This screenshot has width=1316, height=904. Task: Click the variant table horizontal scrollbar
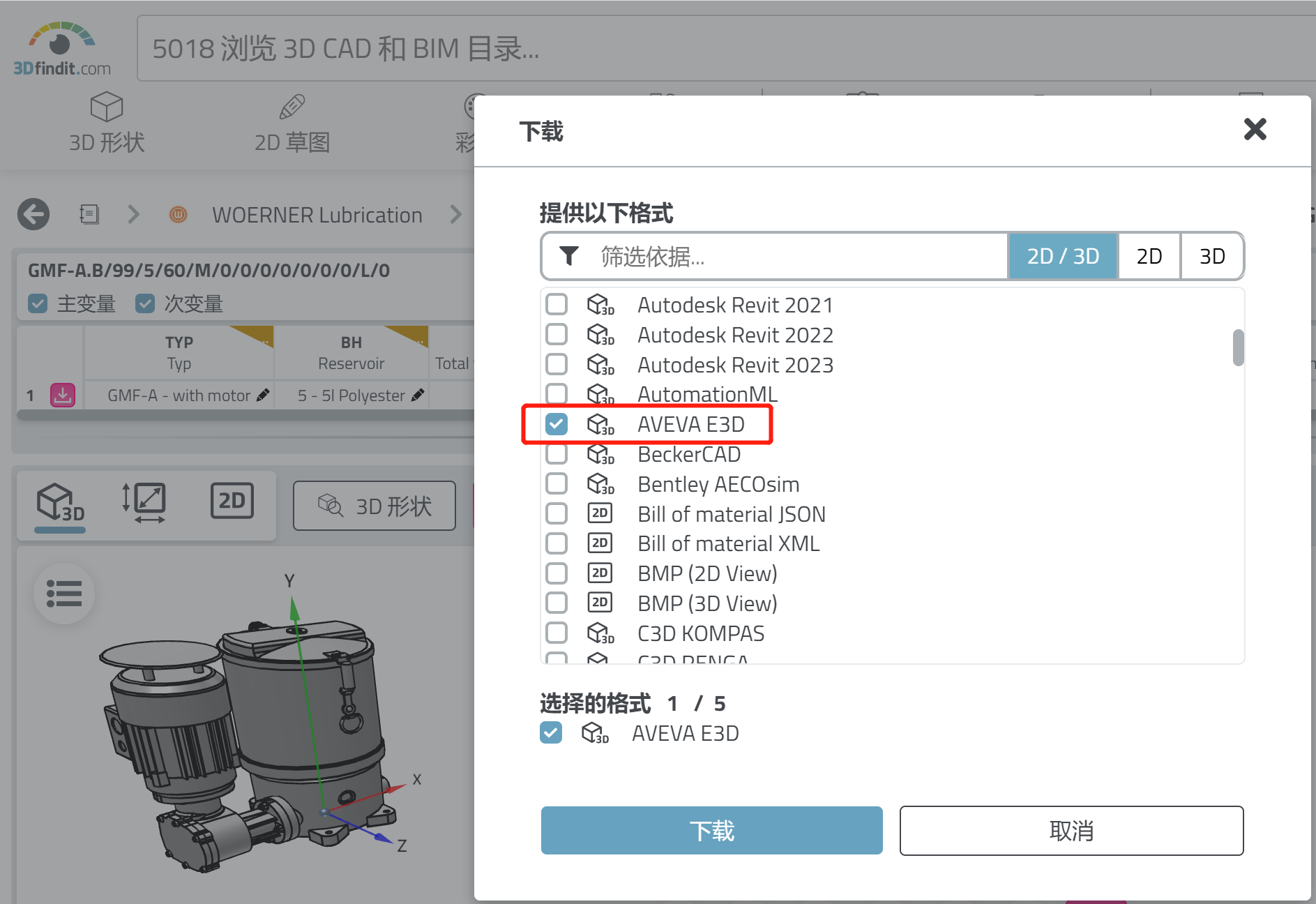246,415
